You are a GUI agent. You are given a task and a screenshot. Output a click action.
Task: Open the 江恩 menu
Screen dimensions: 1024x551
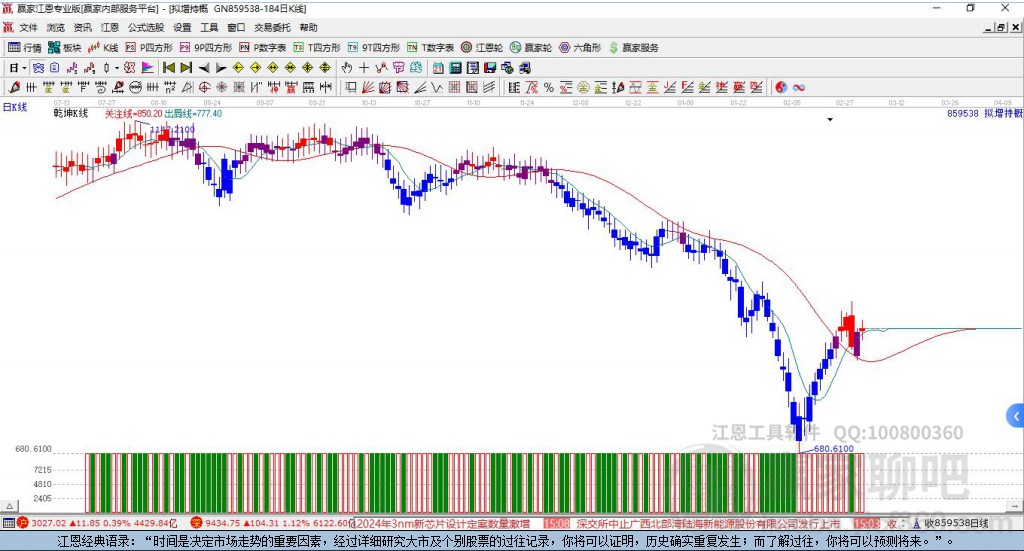[x=109, y=27]
